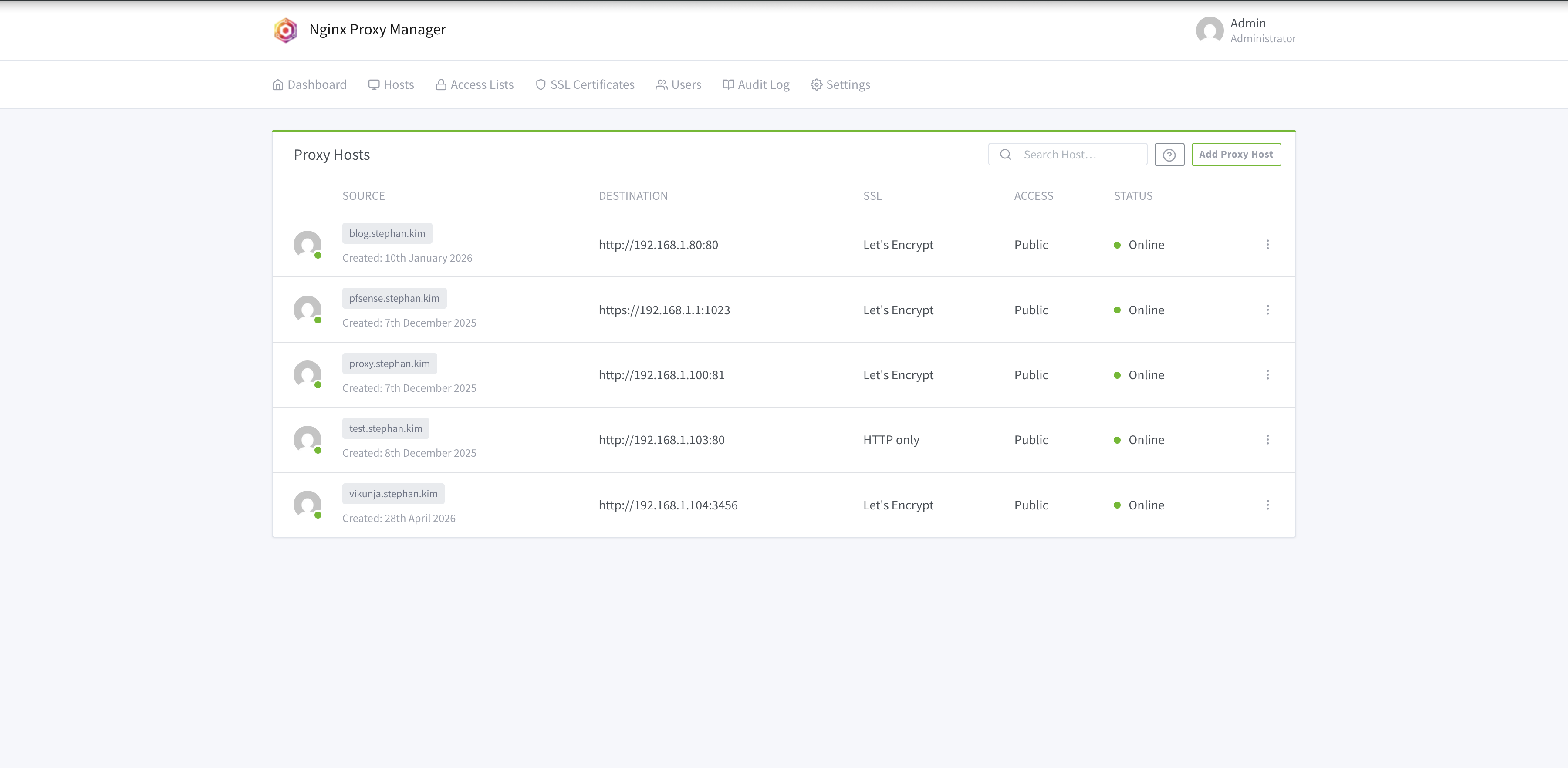Open actions menu for proxy.stephan.kim row

click(1267, 375)
